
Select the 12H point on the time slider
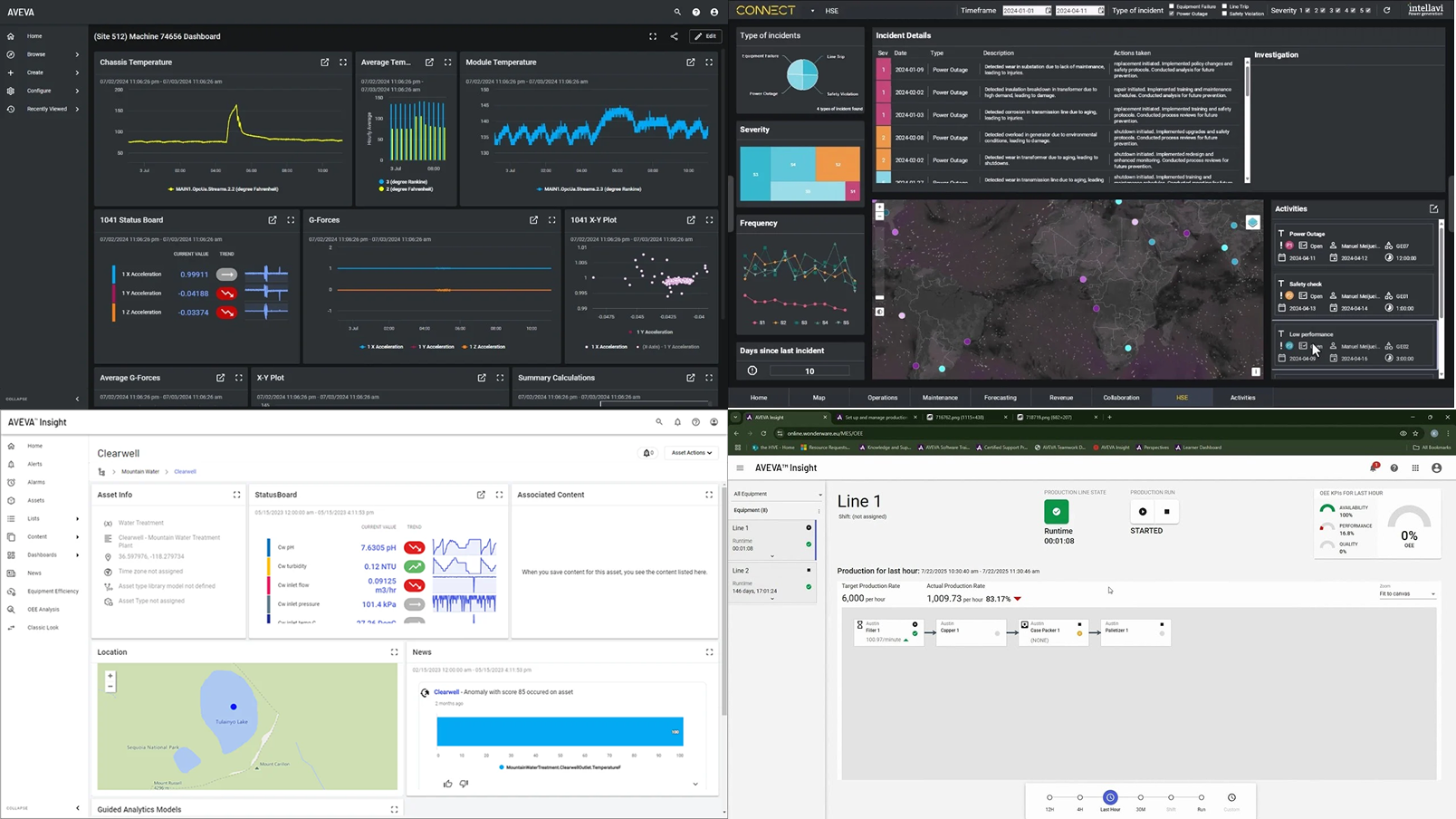tap(1049, 798)
